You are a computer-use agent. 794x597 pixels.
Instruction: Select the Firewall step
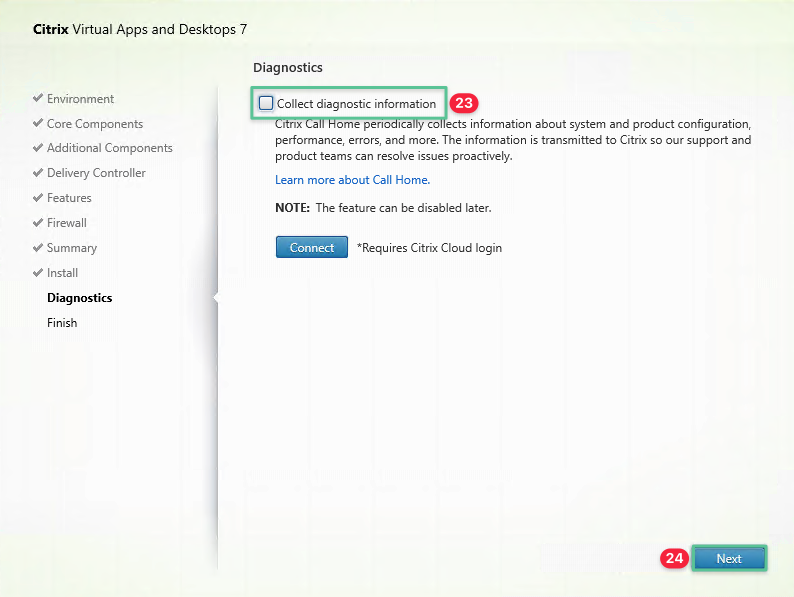[66, 223]
